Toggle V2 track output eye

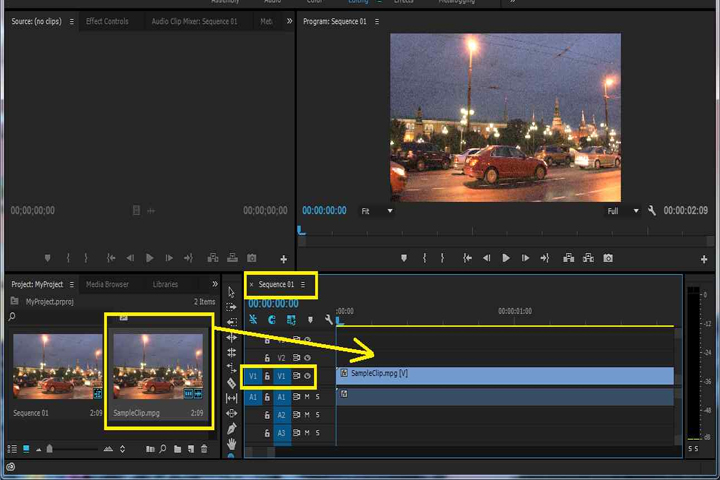pyautogui.click(x=308, y=358)
